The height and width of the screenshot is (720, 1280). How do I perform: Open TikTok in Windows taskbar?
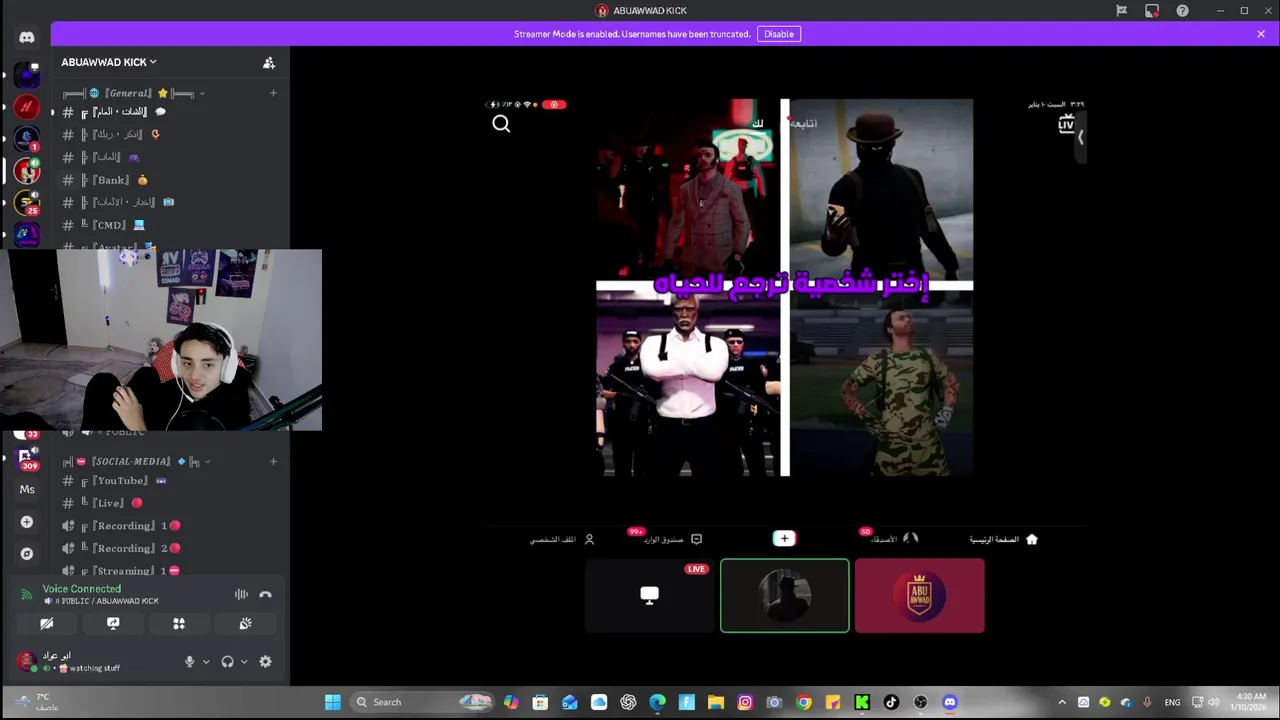(x=891, y=702)
